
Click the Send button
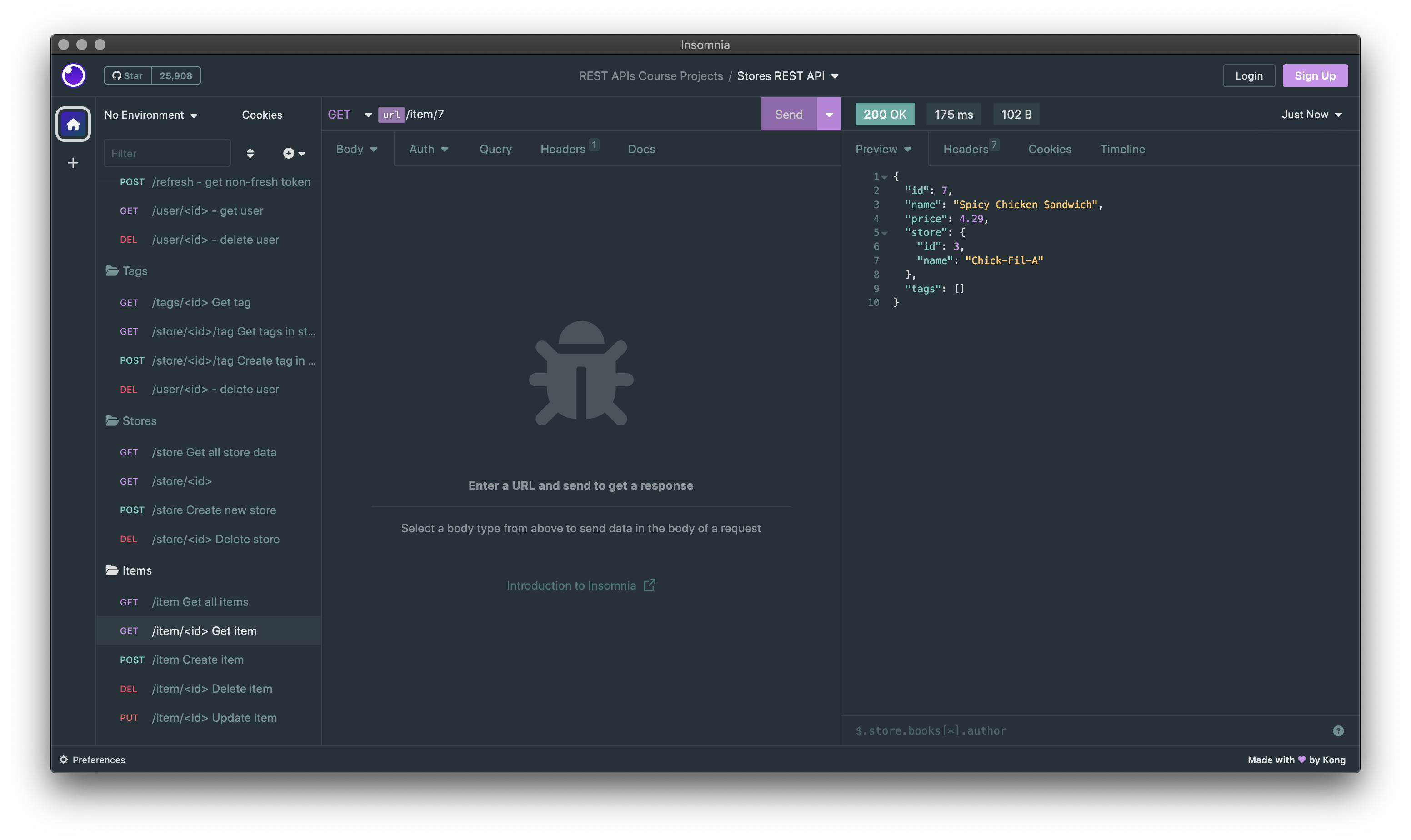click(788, 115)
